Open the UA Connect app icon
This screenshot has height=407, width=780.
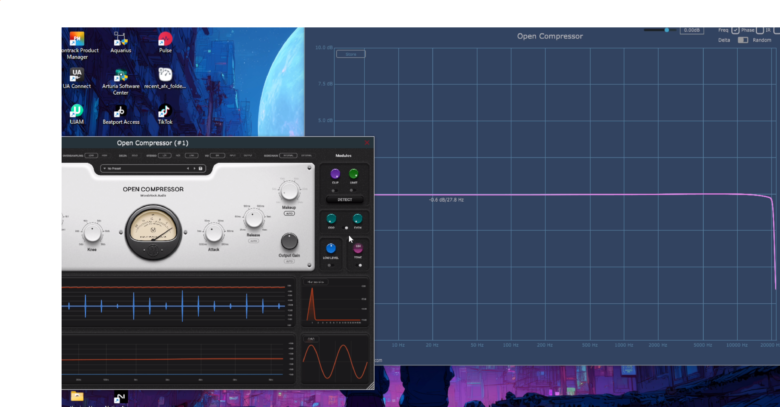77,76
